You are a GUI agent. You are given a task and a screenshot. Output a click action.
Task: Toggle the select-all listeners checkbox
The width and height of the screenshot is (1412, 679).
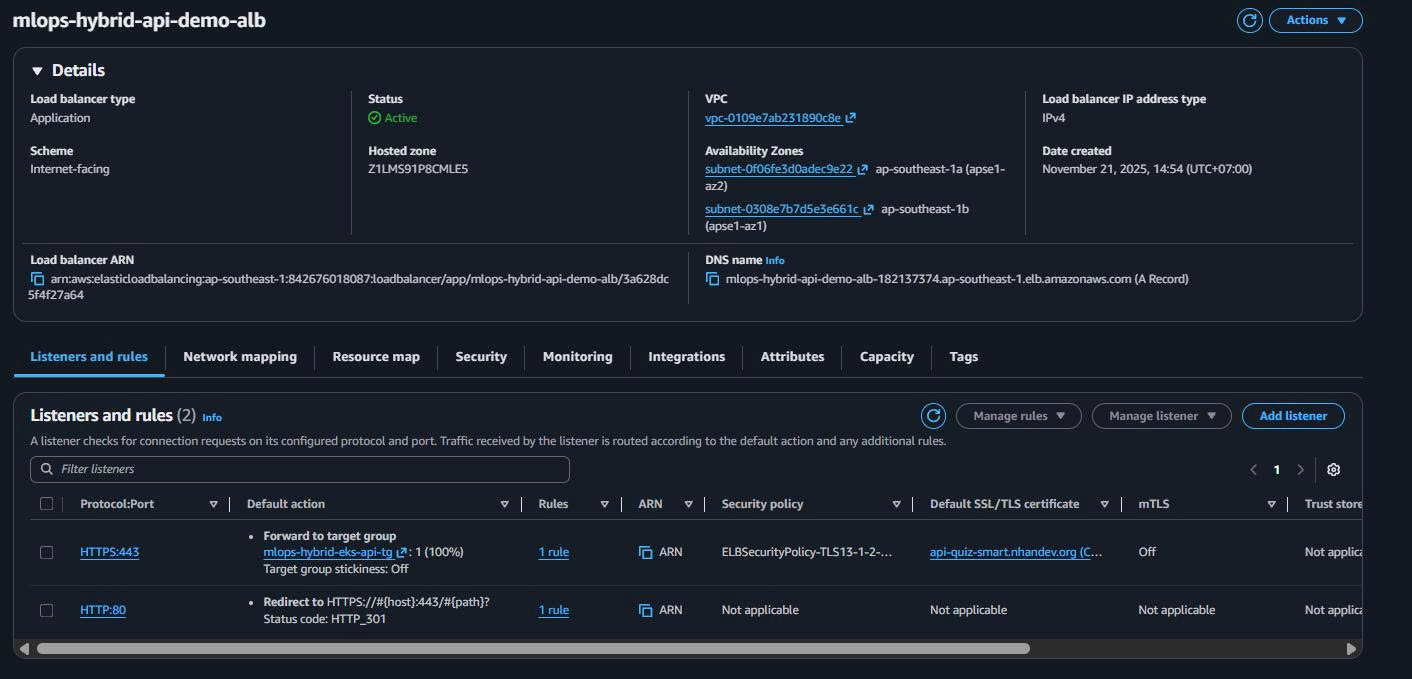(46, 504)
